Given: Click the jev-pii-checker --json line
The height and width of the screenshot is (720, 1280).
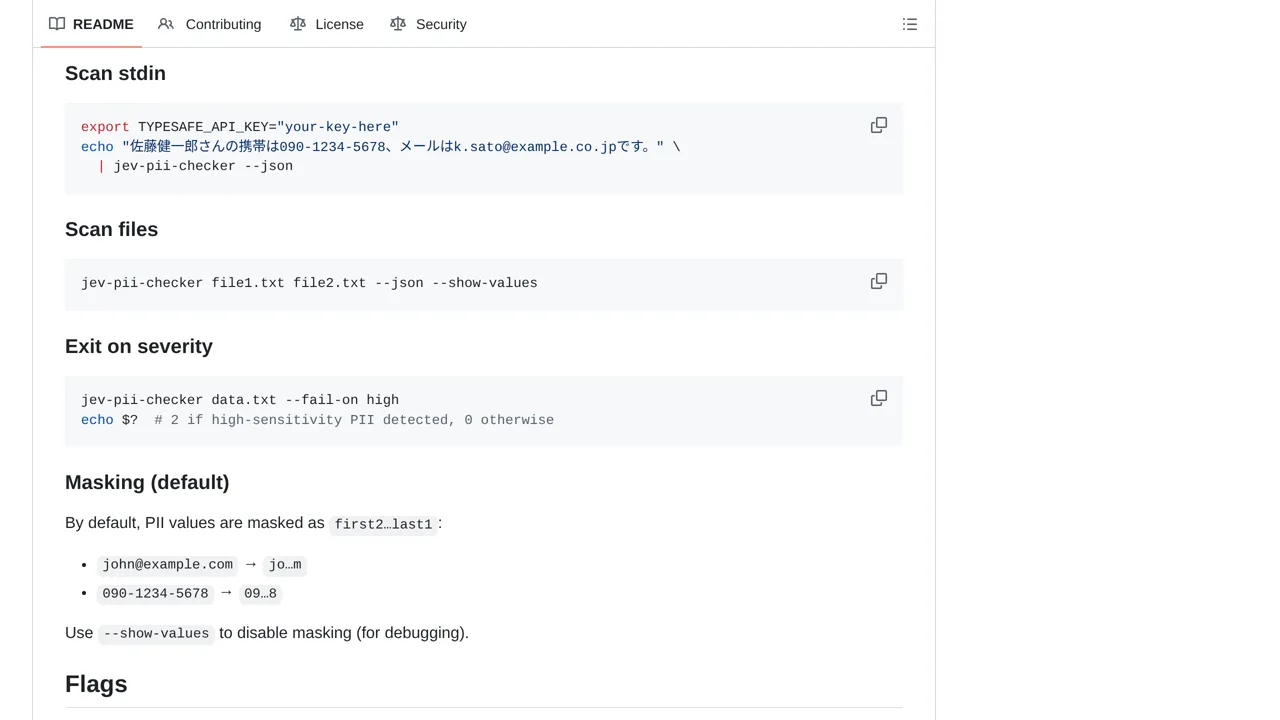Looking at the screenshot, I should [x=195, y=166].
